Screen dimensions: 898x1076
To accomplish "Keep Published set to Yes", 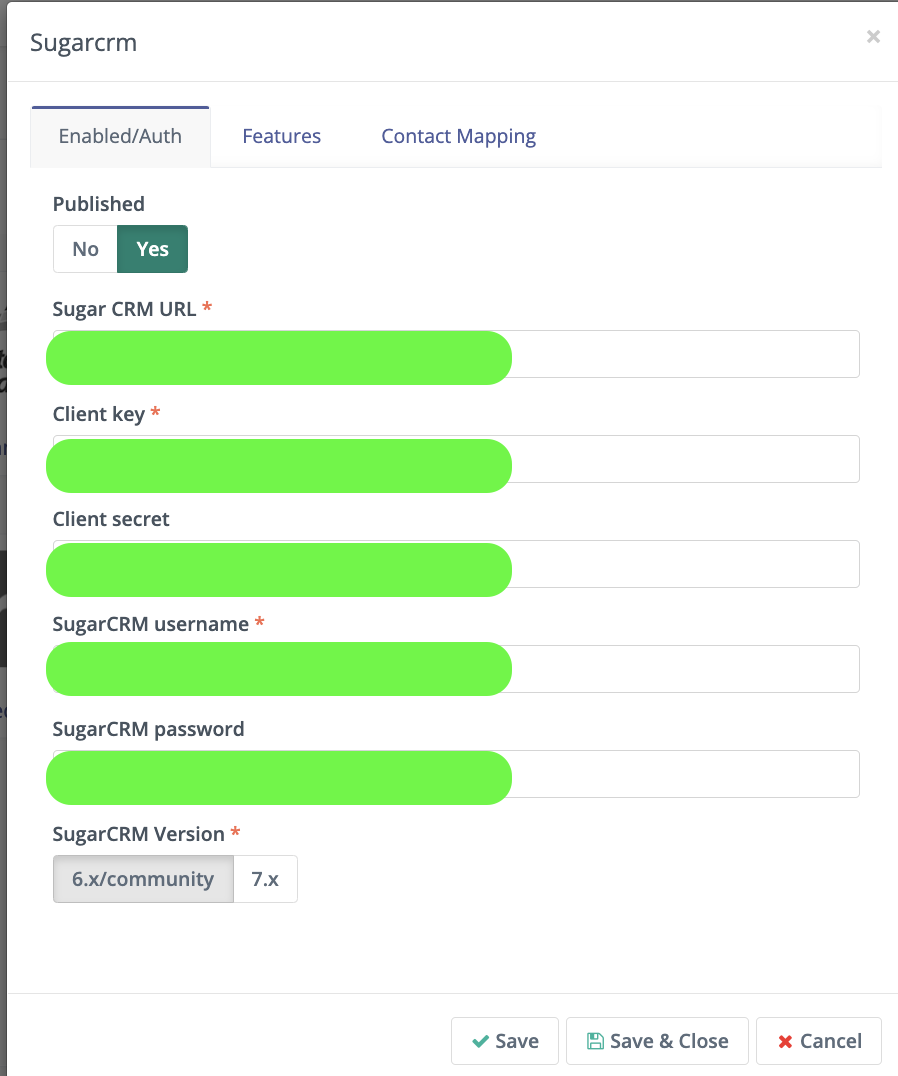I will (x=152, y=248).
